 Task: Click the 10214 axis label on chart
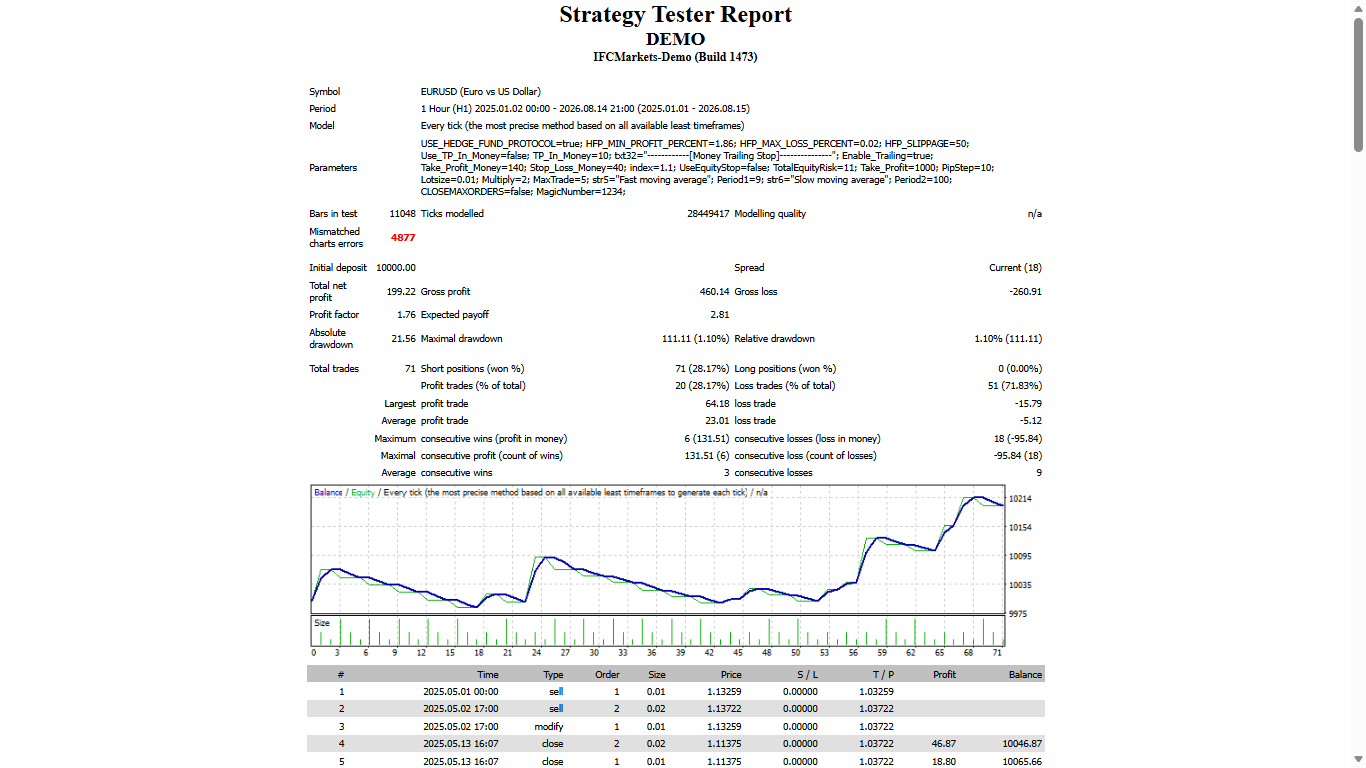[1020, 499]
